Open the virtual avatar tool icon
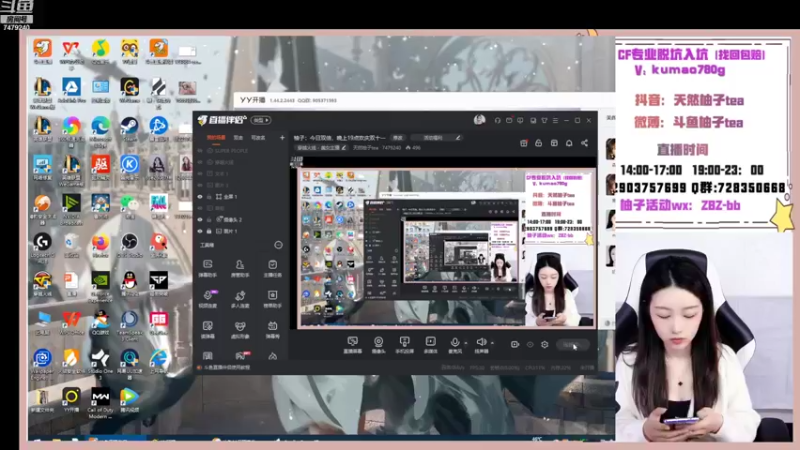800x450 pixels. 240,330
